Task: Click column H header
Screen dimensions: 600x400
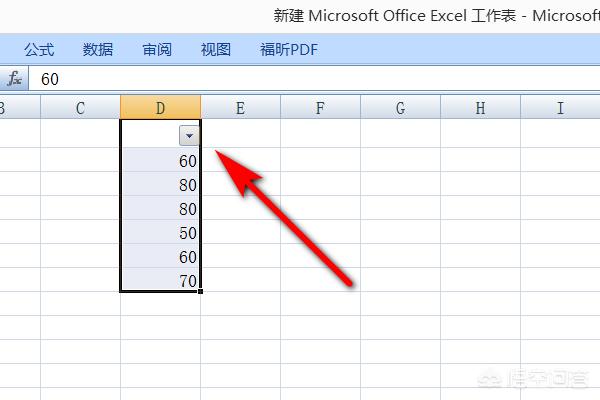Action: click(480, 108)
